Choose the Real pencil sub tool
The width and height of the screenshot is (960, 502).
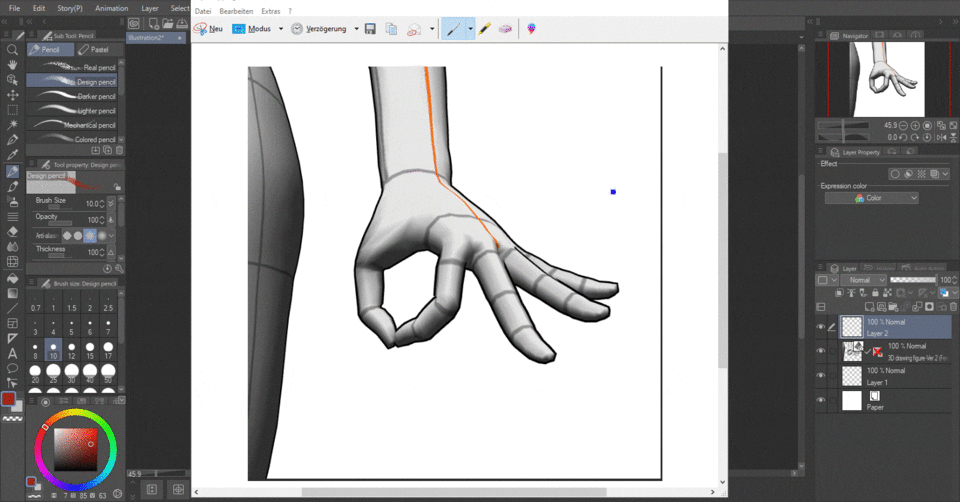72,67
